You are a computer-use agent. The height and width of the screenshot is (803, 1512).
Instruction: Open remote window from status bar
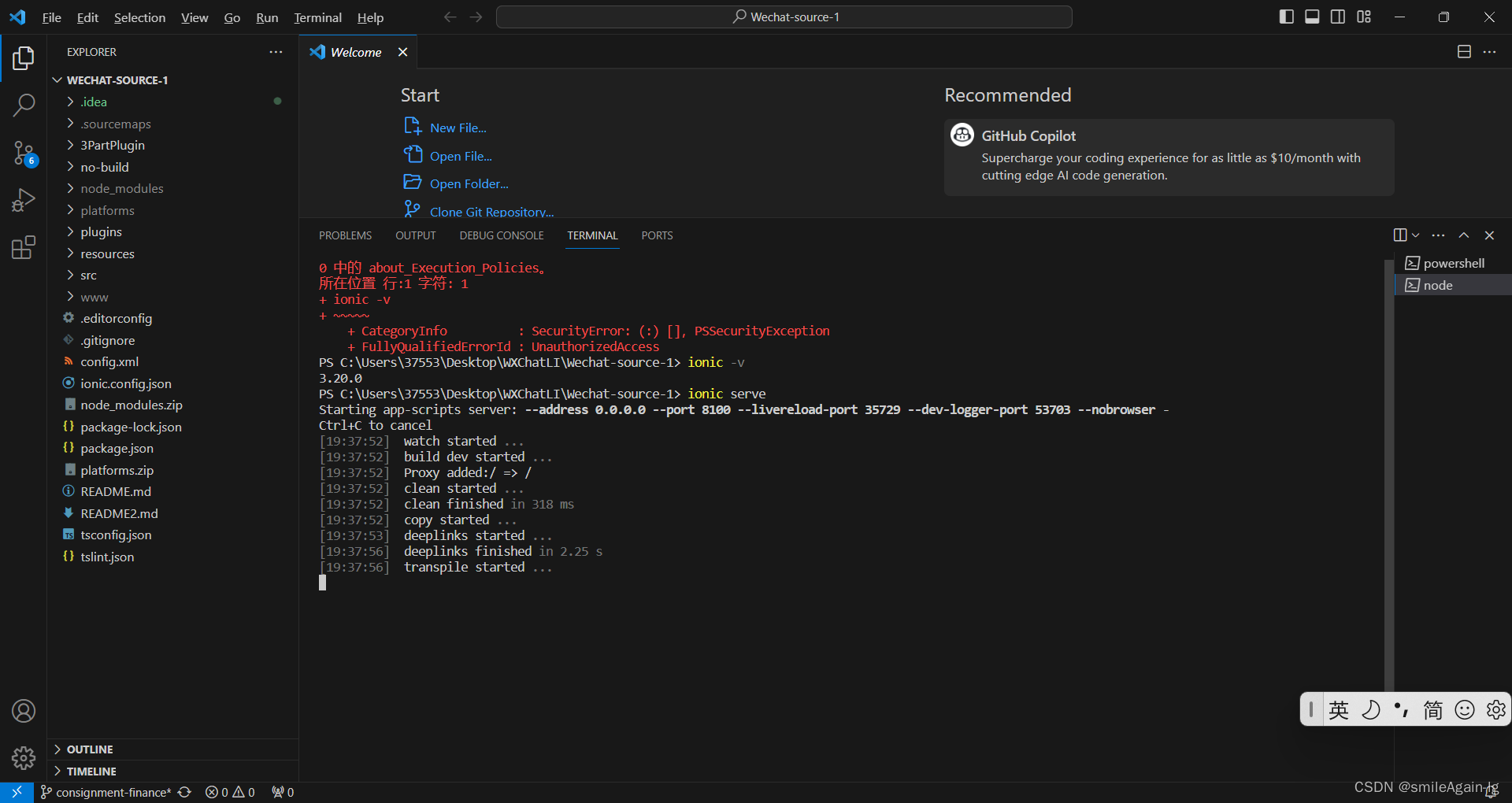coord(17,792)
